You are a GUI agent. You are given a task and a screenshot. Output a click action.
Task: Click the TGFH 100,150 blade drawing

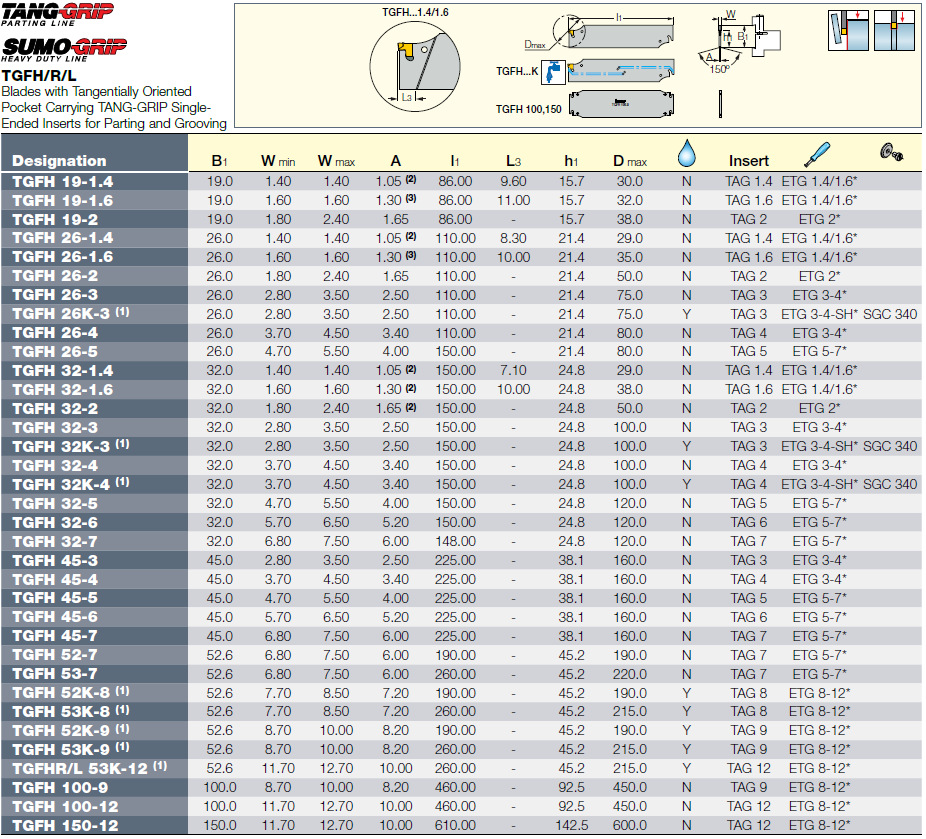[621, 104]
